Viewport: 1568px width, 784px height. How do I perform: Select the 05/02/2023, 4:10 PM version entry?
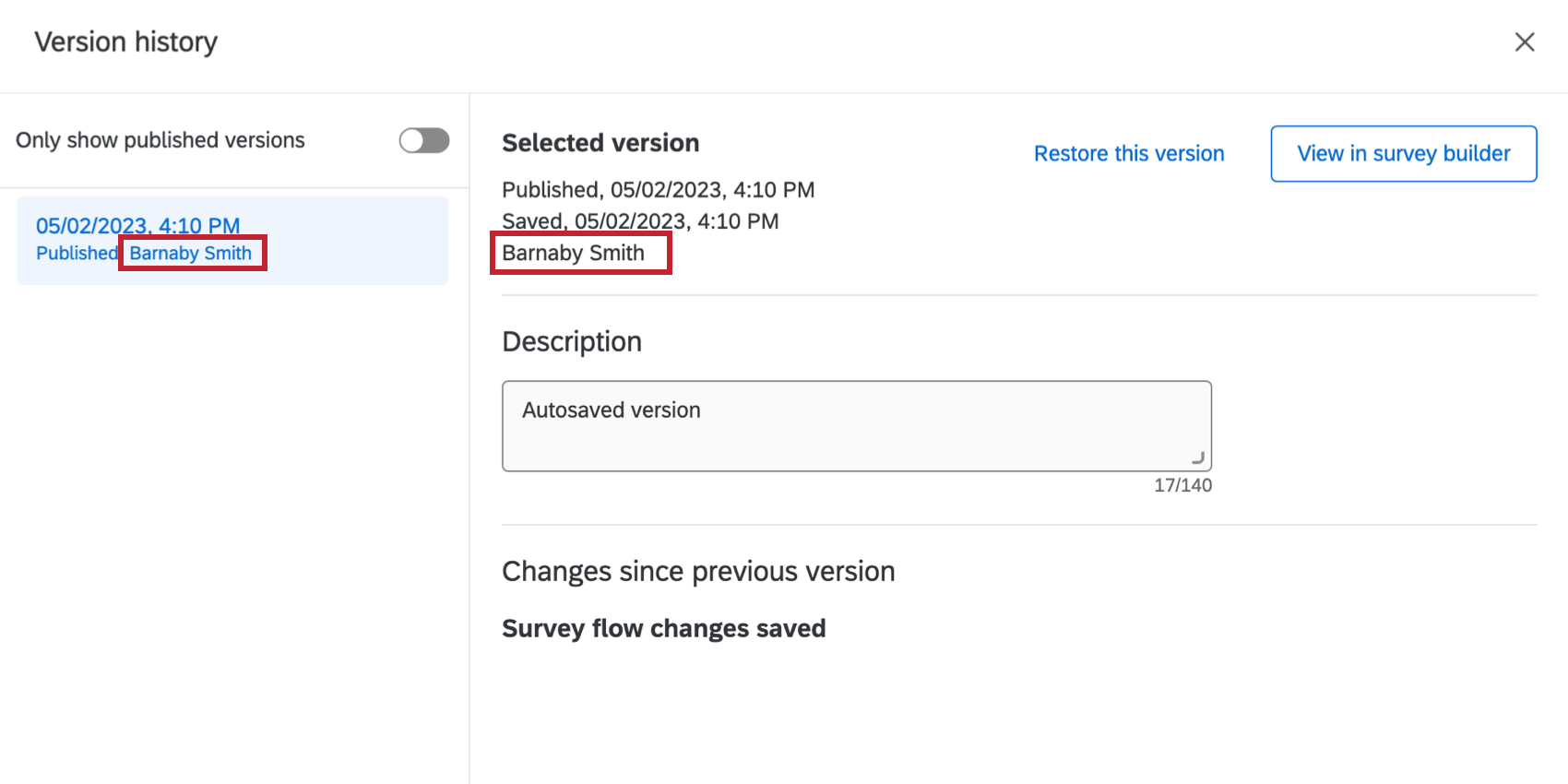[137, 225]
